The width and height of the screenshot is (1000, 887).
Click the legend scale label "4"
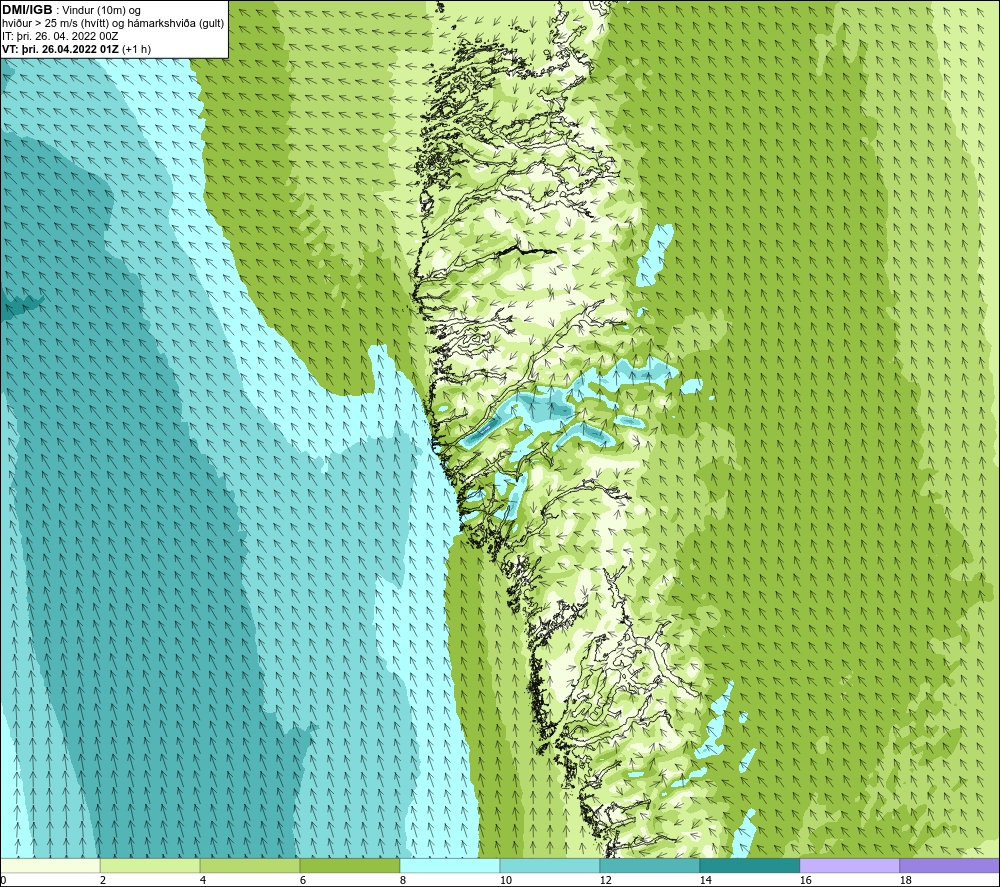point(203,881)
